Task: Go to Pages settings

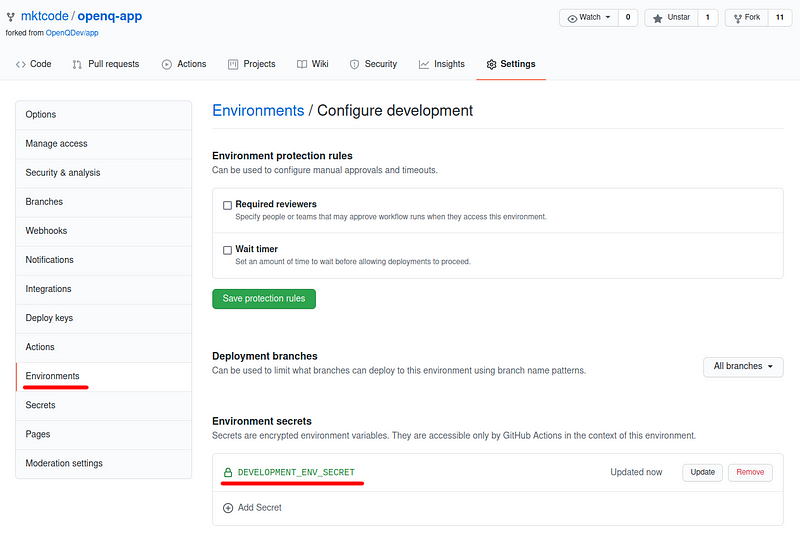Action: coord(104,435)
